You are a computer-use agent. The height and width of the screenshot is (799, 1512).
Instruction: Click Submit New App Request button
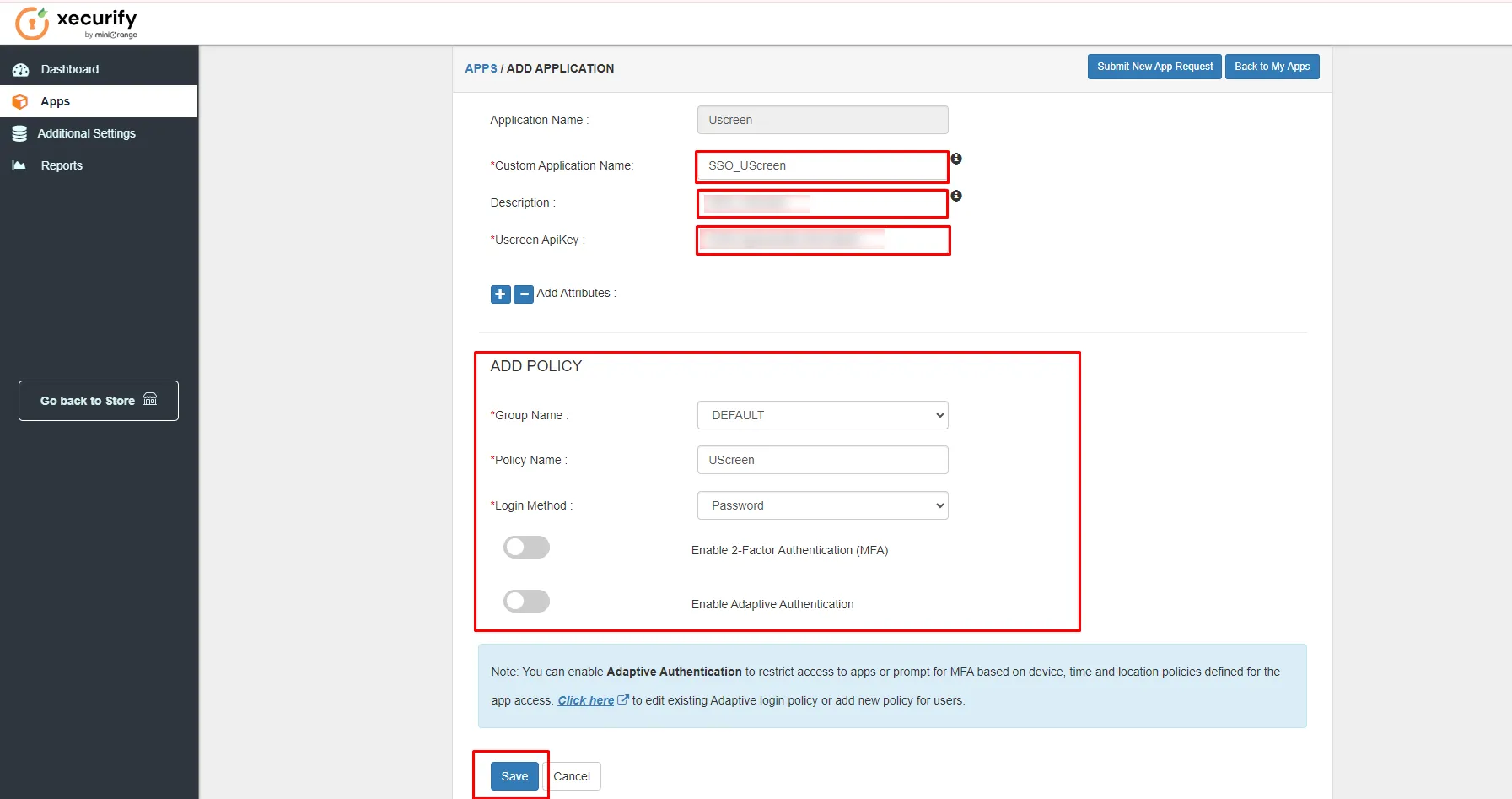tap(1154, 67)
